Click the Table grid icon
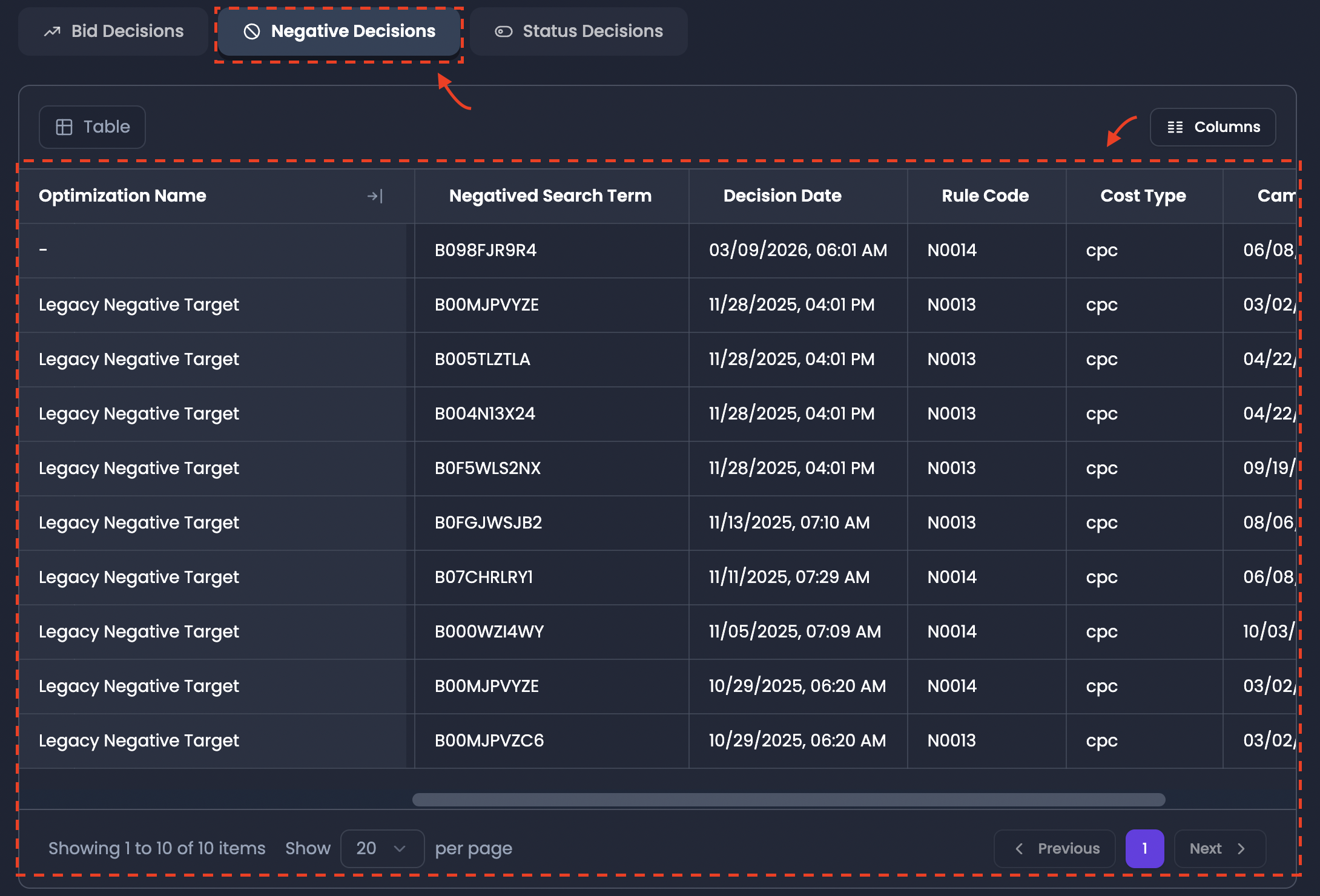The width and height of the screenshot is (1320, 896). tap(64, 127)
